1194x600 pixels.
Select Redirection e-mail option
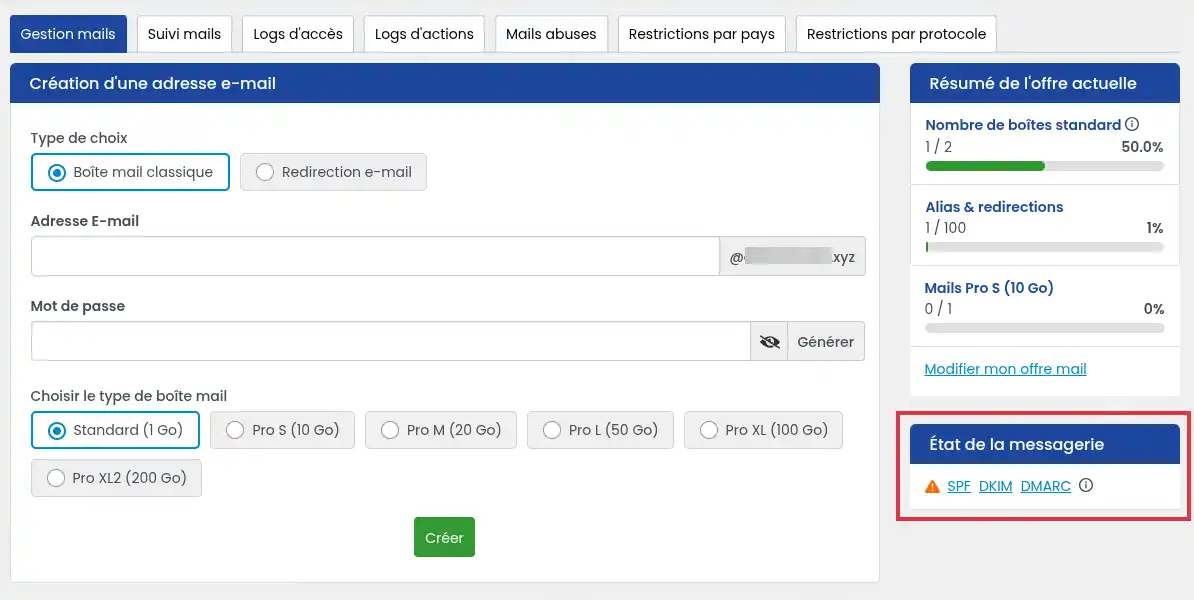click(x=334, y=172)
